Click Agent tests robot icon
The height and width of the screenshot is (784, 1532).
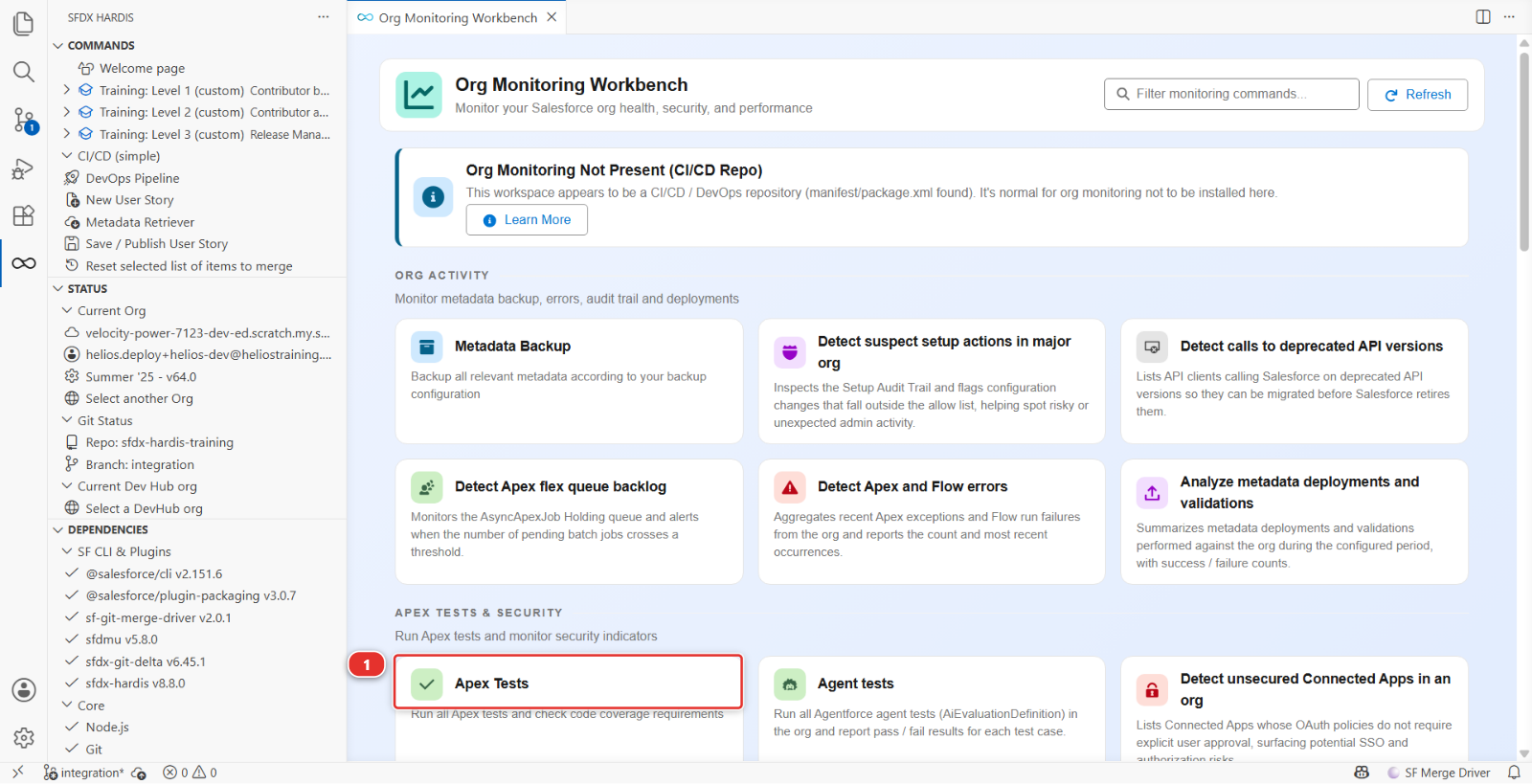[x=790, y=683]
